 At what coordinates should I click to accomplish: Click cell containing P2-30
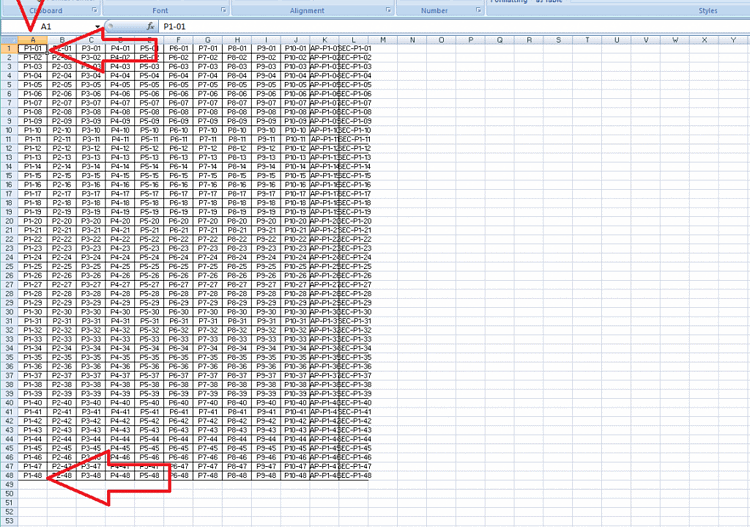pyautogui.click(x=62, y=312)
